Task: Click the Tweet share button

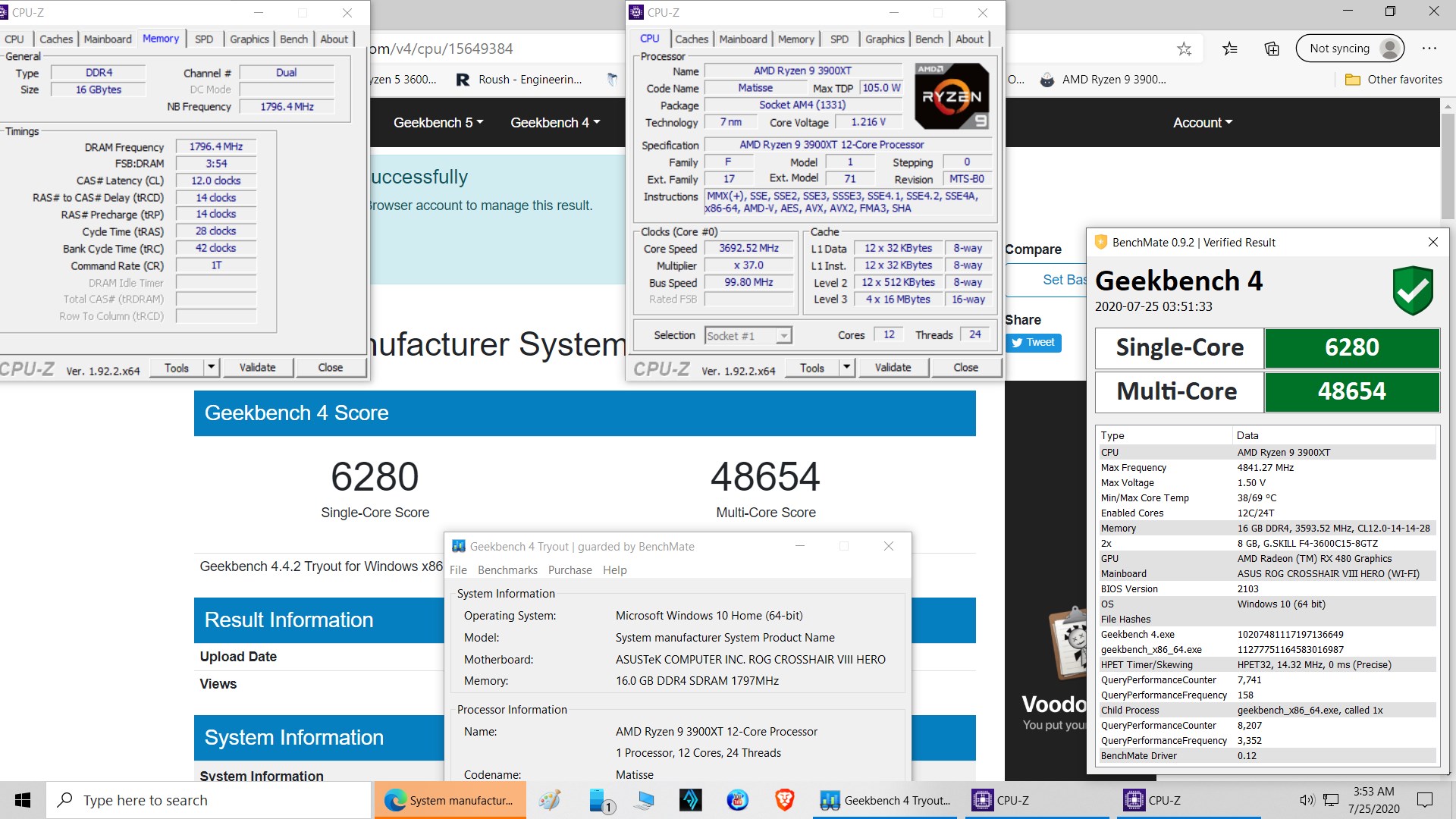Action: 1033,343
